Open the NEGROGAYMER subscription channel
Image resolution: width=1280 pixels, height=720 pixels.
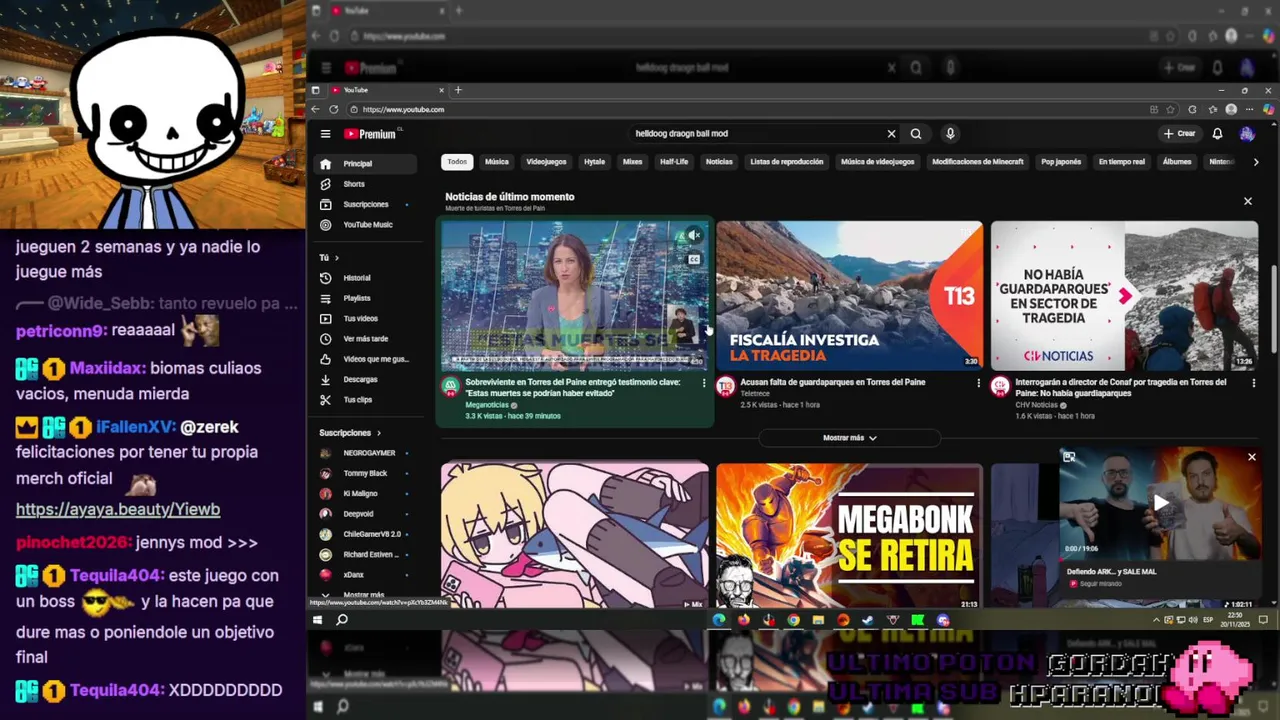364,453
